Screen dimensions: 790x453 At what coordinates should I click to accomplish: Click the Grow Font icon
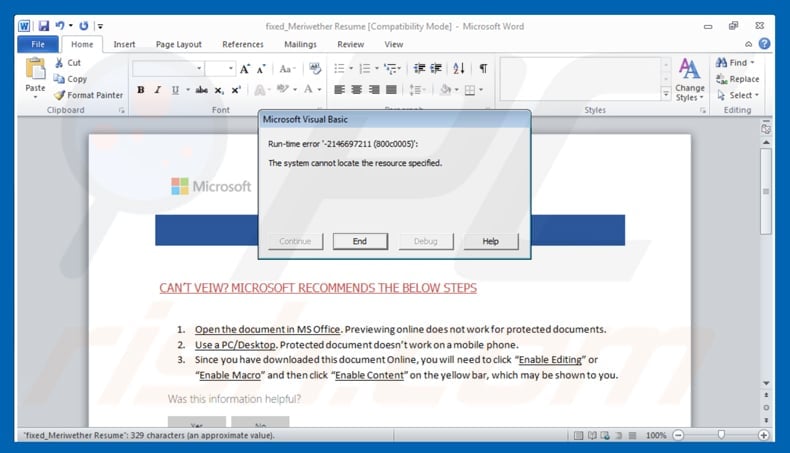(x=245, y=69)
